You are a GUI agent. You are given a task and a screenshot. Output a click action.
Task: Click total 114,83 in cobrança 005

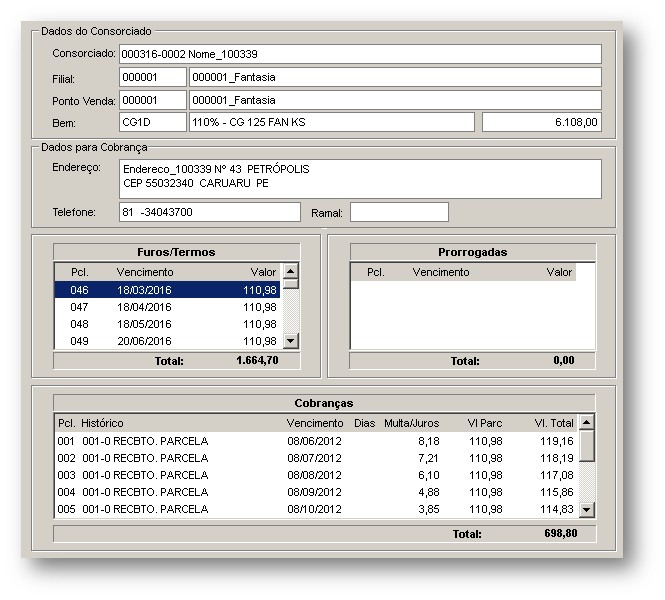point(557,509)
